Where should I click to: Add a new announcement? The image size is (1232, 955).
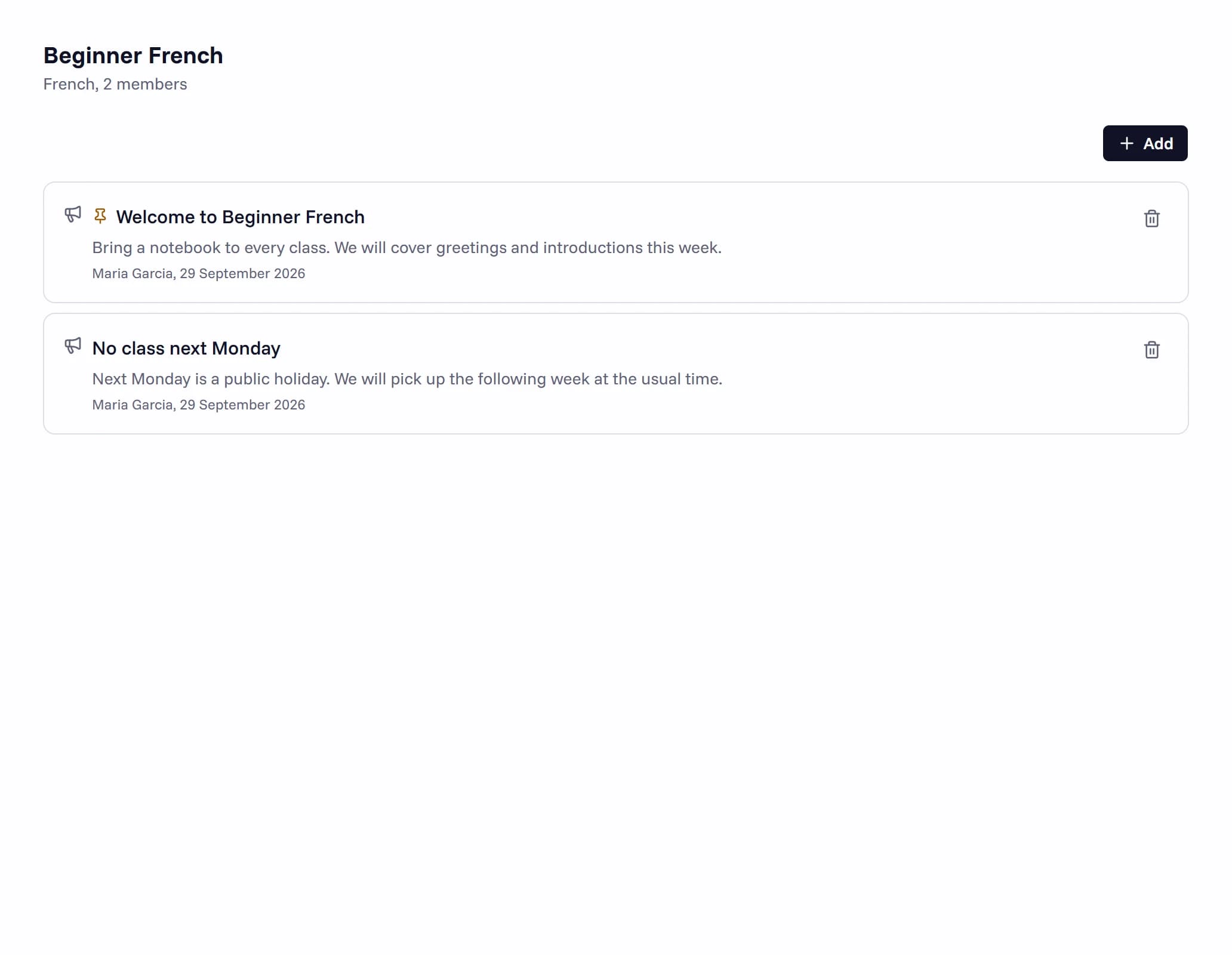tap(1145, 143)
